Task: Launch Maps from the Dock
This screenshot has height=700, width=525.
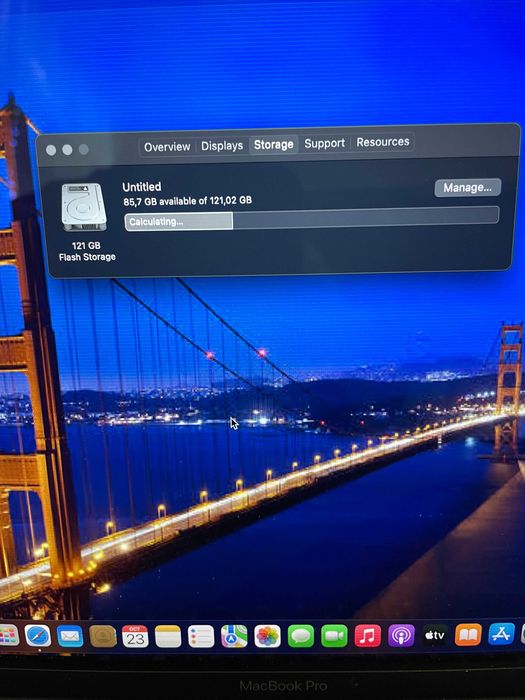Action: 234,636
